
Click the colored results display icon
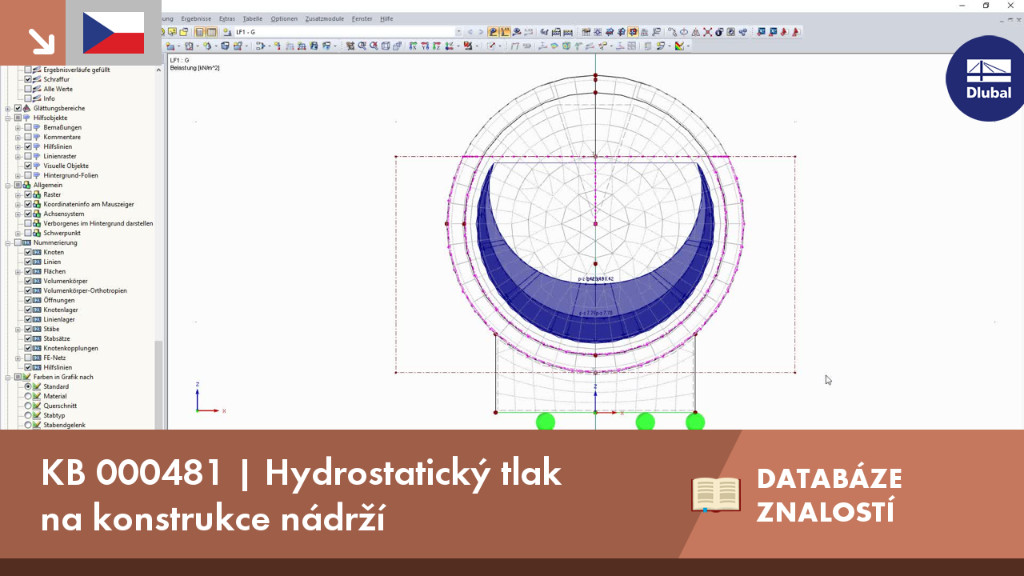tap(680, 46)
